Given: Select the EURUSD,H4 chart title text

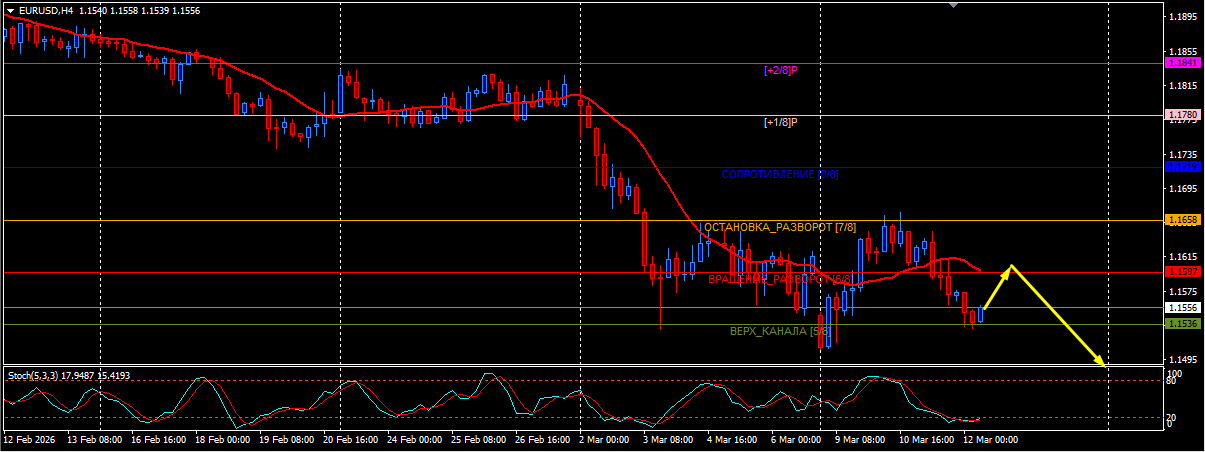Looking at the screenshot, I should tap(45, 10).
